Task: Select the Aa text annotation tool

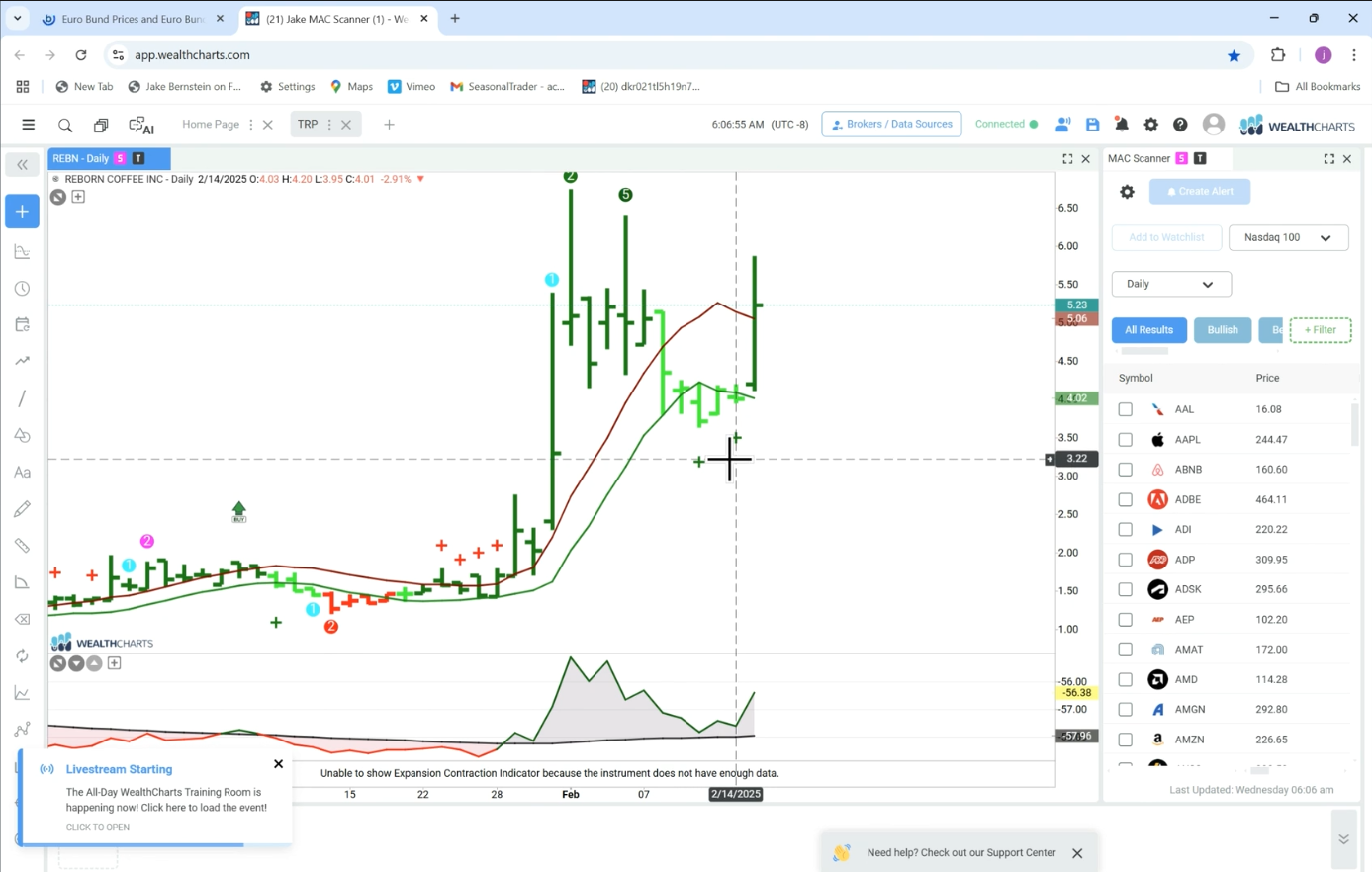Action: [22, 473]
